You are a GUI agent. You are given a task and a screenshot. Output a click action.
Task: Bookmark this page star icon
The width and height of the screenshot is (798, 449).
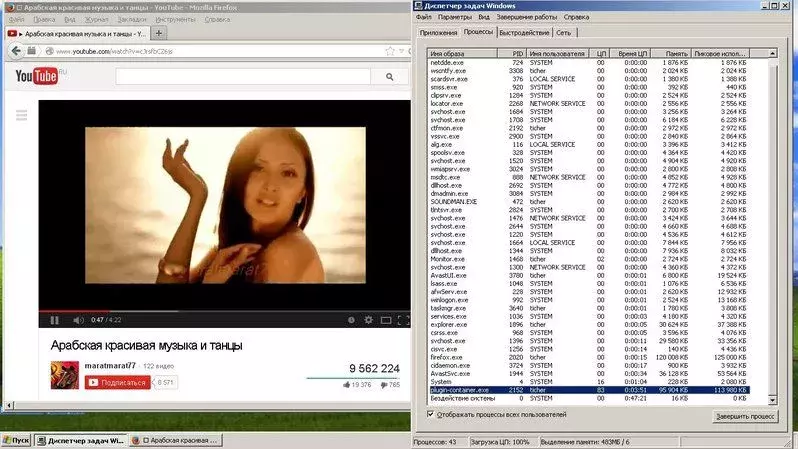[390, 51]
